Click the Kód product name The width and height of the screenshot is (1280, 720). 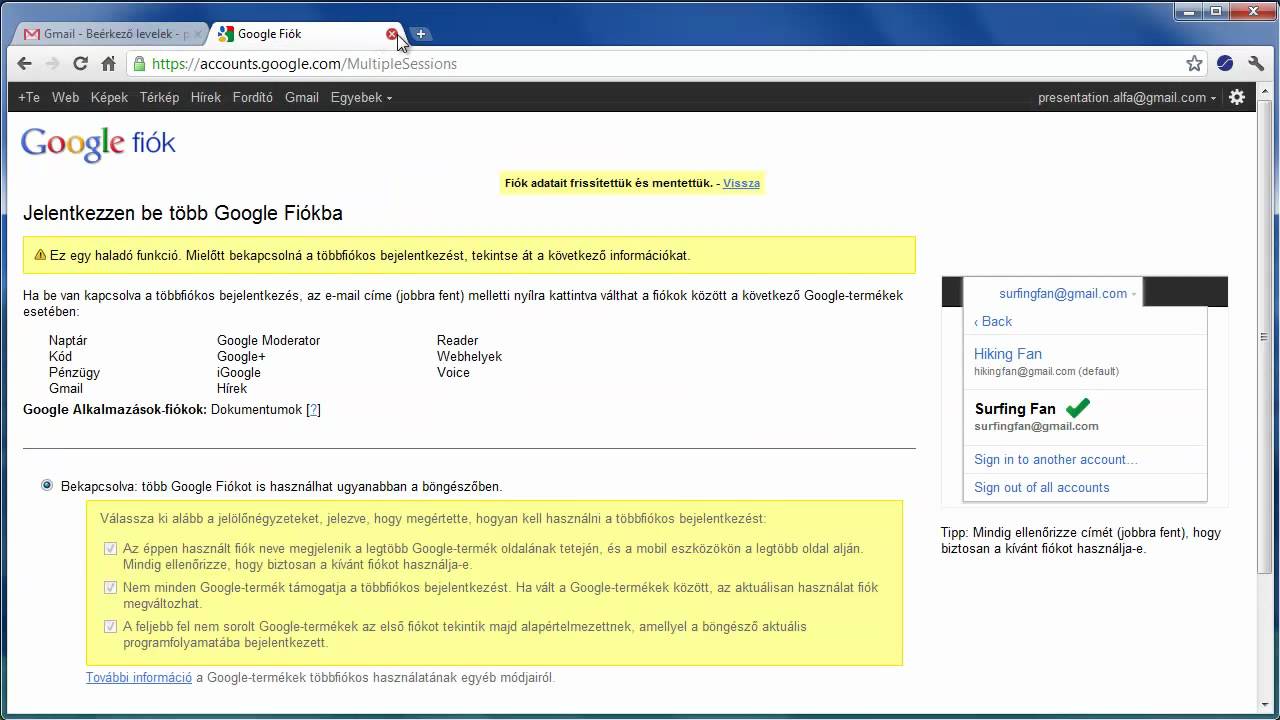[x=60, y=357]
